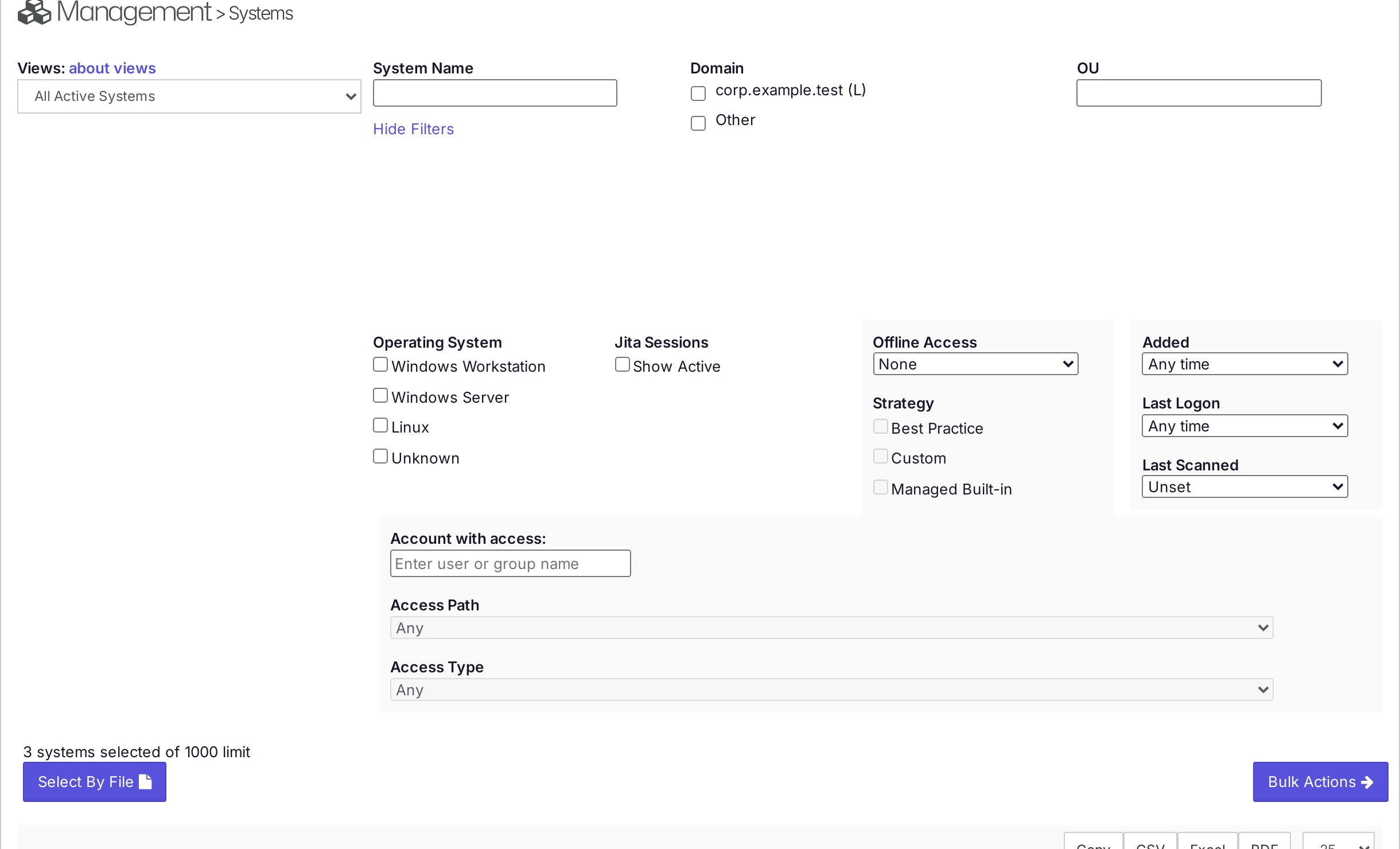1400x849 pixels.
Task: Enable Windows Server OS filter
Action: coord(380,395)
